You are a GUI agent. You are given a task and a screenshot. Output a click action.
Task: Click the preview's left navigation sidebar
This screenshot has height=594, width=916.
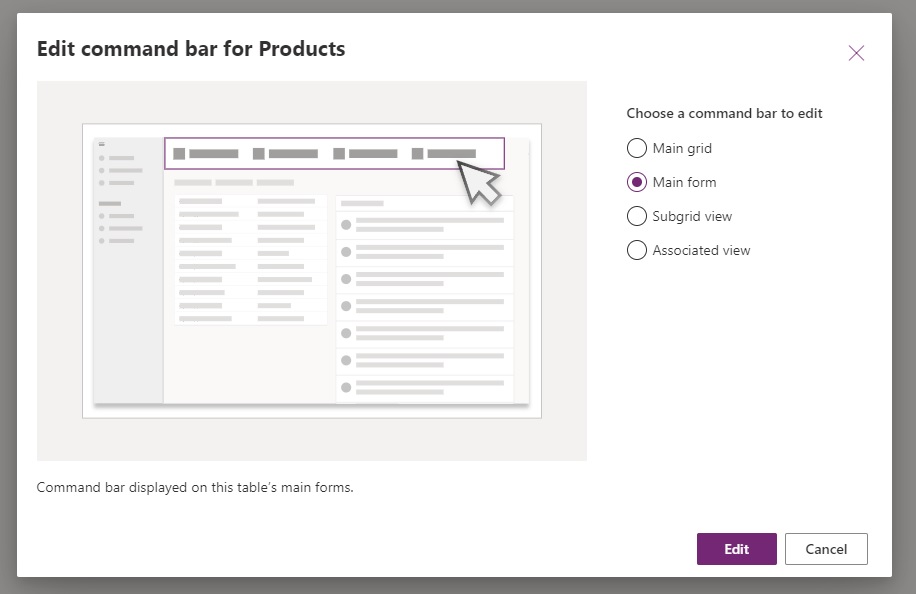click(x=129, y=270)
